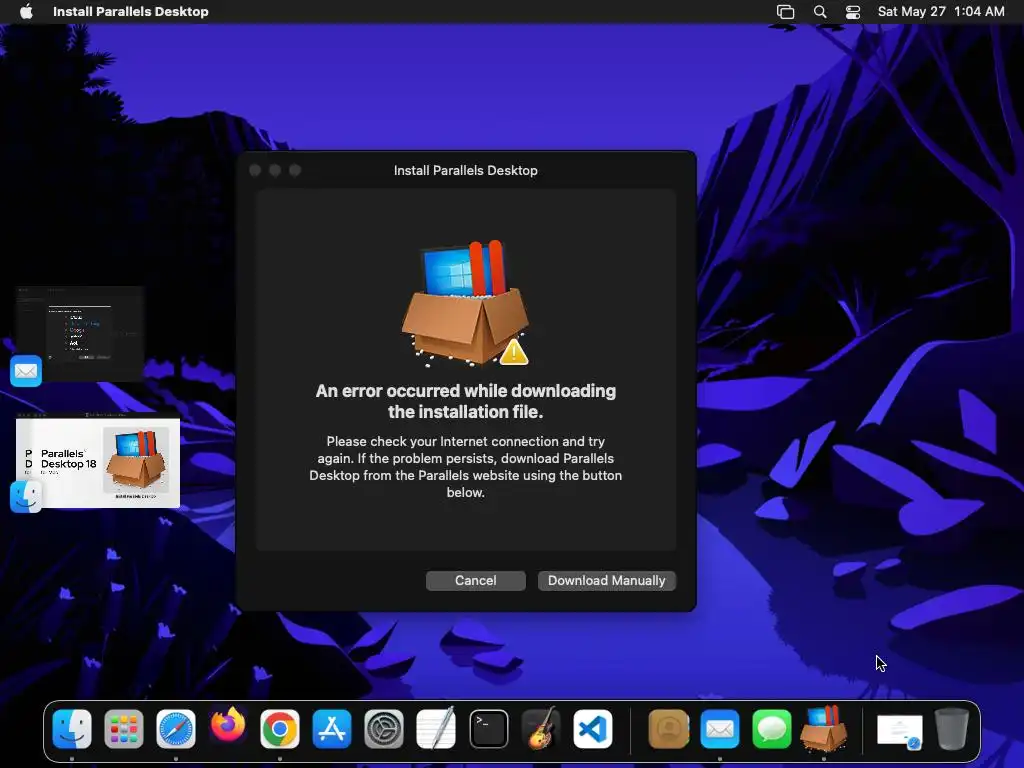Cancel the Parallels installation
The height and width of the screenshot is (768, 1024).
(475, 581)
